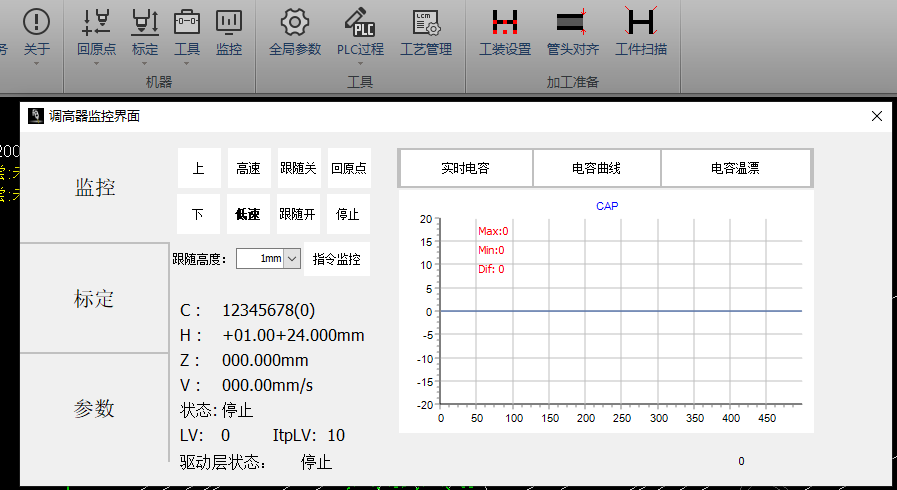
Task: Turn on following with 跟随开
Action: 298,214
